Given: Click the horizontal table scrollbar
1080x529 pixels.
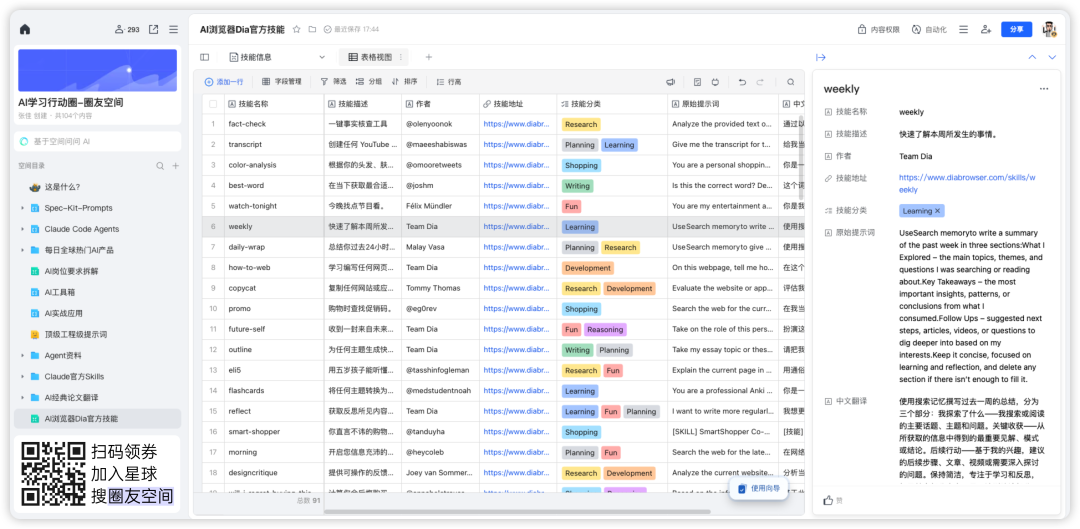Looking at the screenshot, I should (517, 512).
